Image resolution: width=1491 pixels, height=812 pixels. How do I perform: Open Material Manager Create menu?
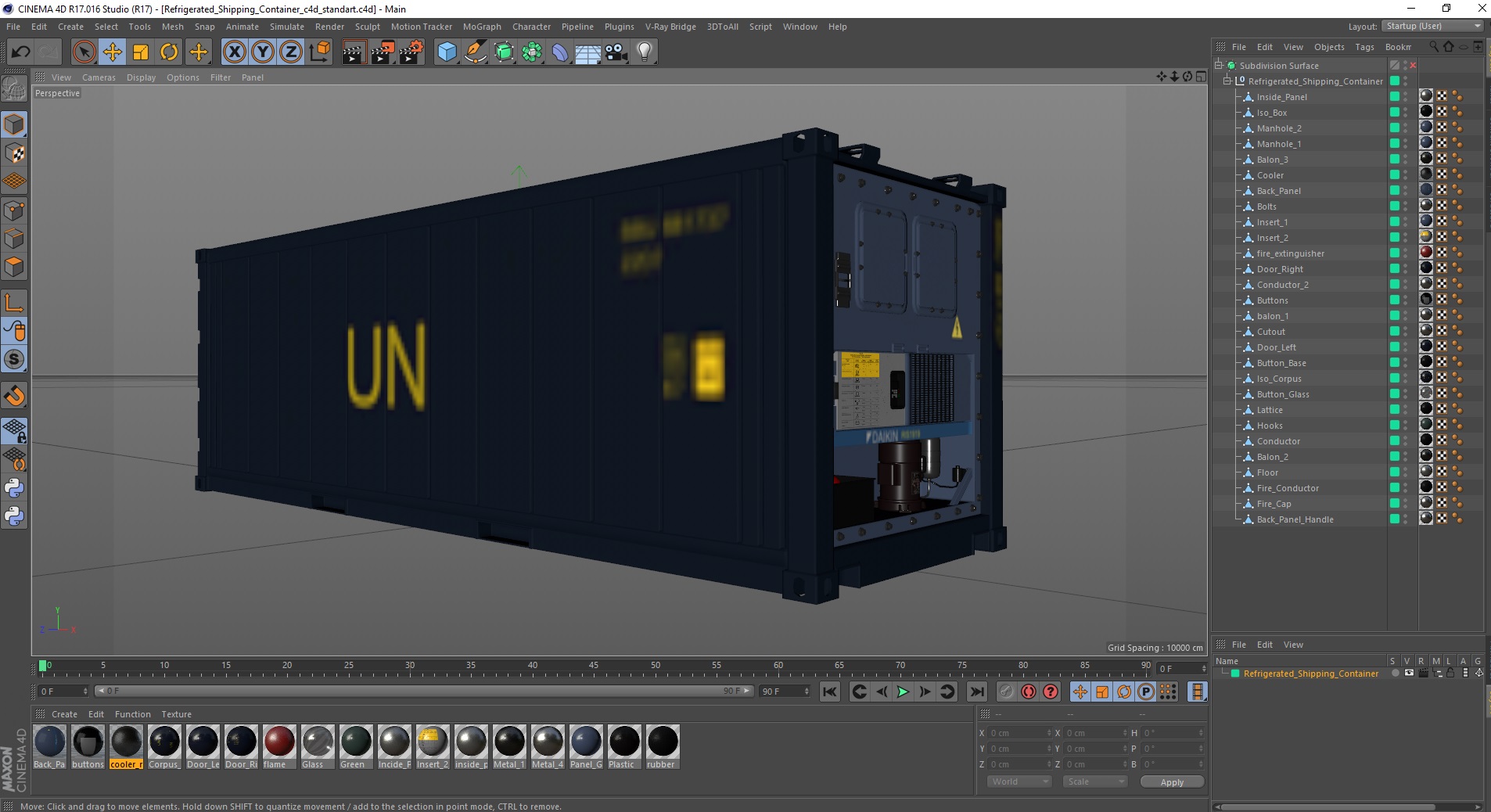click(x=64, y=714)
